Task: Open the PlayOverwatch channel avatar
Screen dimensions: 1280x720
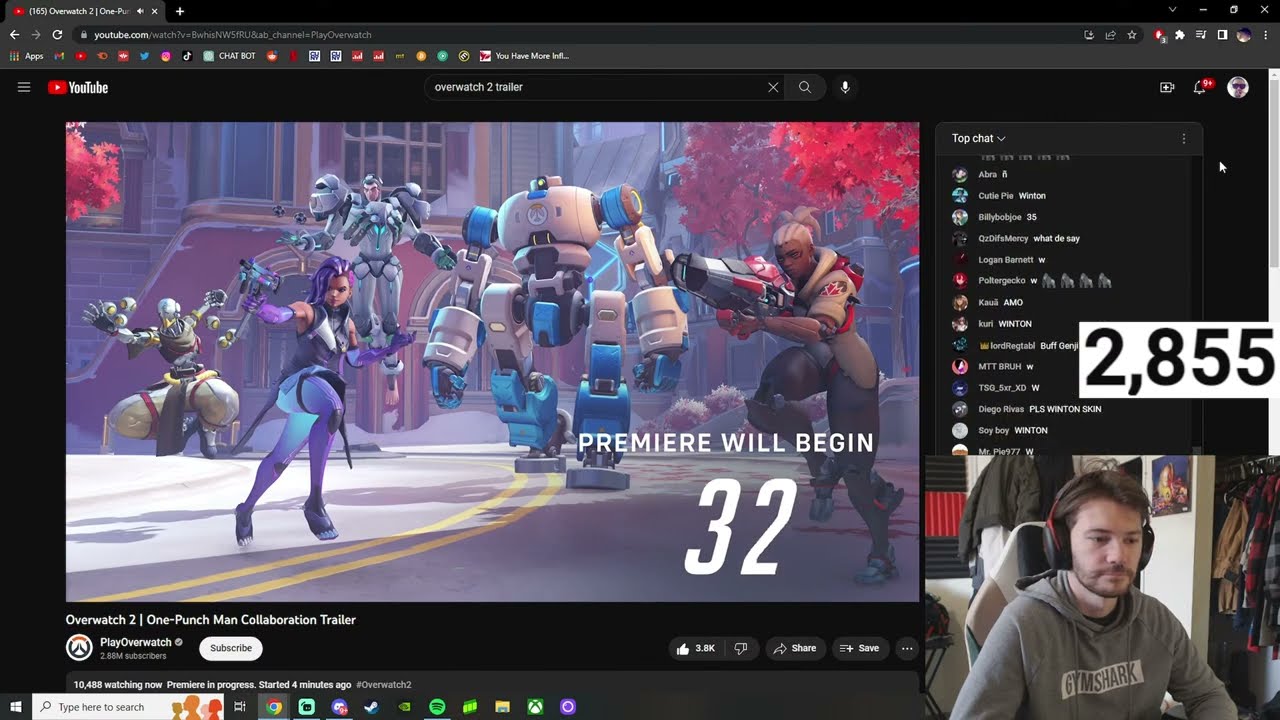Action: 79,648
